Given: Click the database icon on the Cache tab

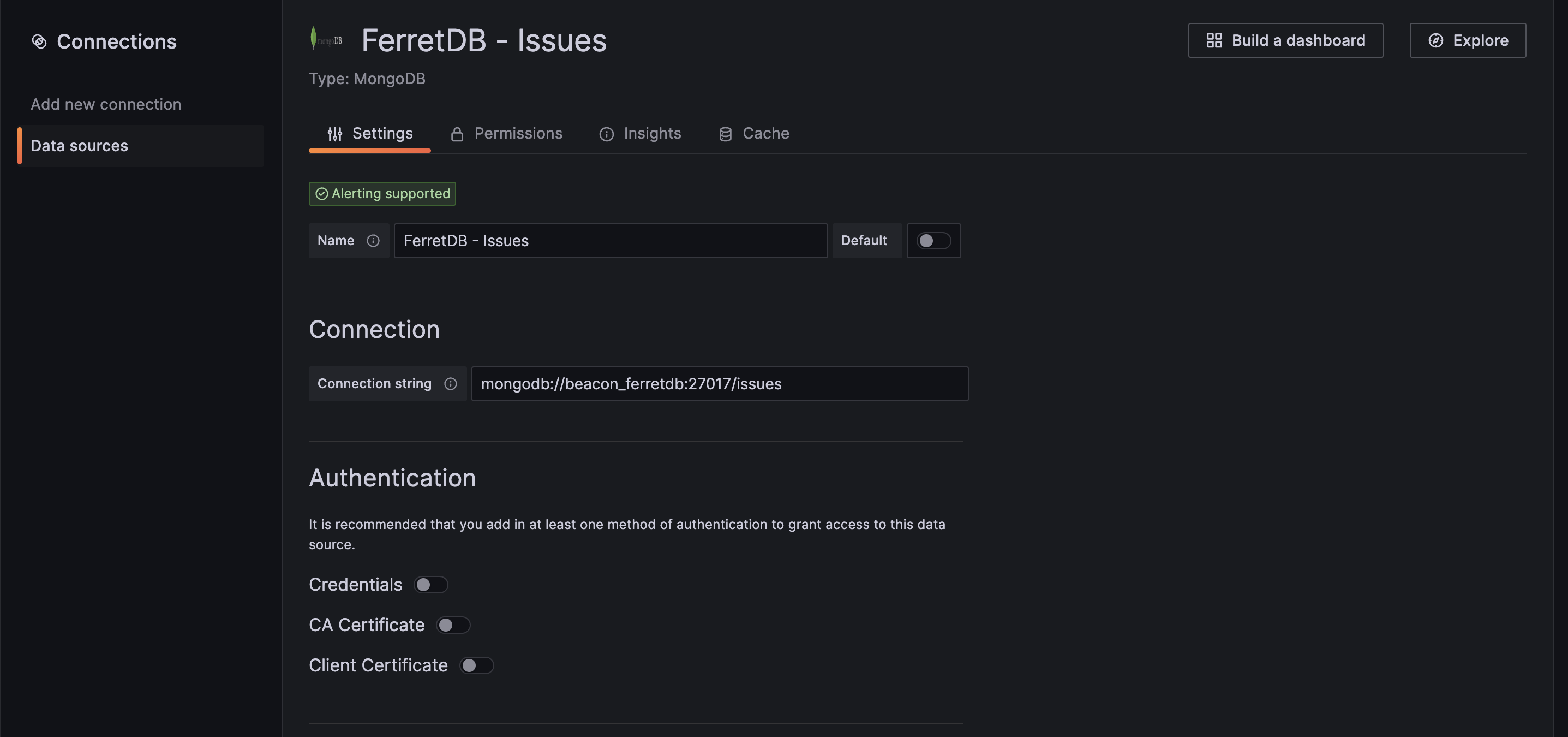Looking at the screenshot, I should click(725, 133).
